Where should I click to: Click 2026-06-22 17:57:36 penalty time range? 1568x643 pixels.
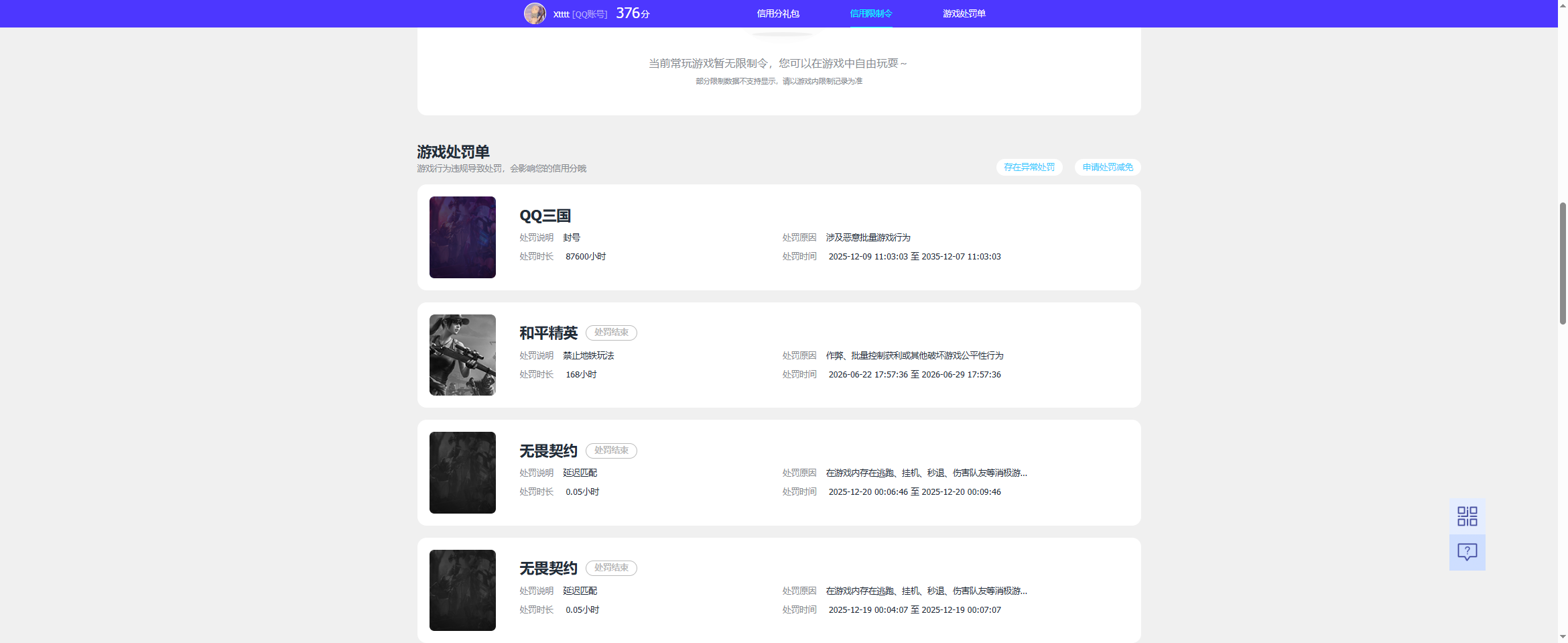click(915, 374)
